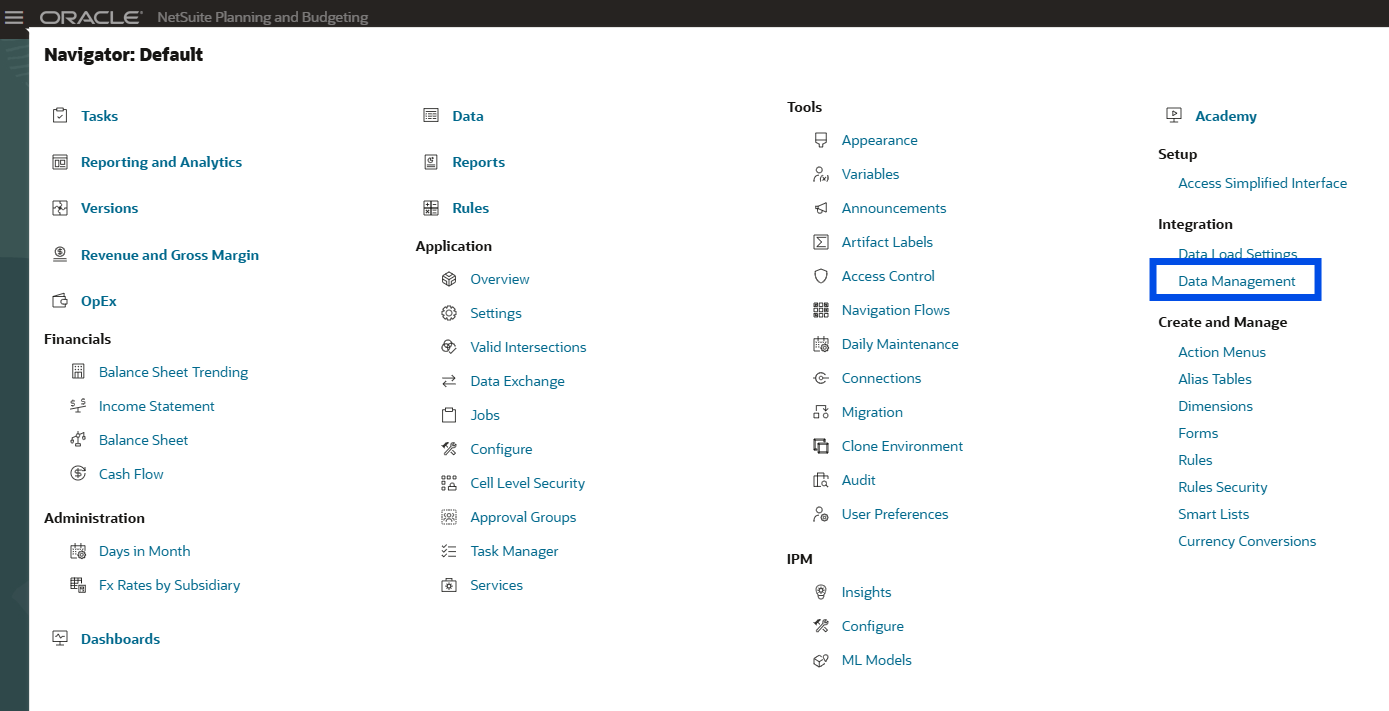This screenshot has height=711, width=1389.
Task: Open Configure under IPM section
Action: pyautogui.click(x=872, y=626)
